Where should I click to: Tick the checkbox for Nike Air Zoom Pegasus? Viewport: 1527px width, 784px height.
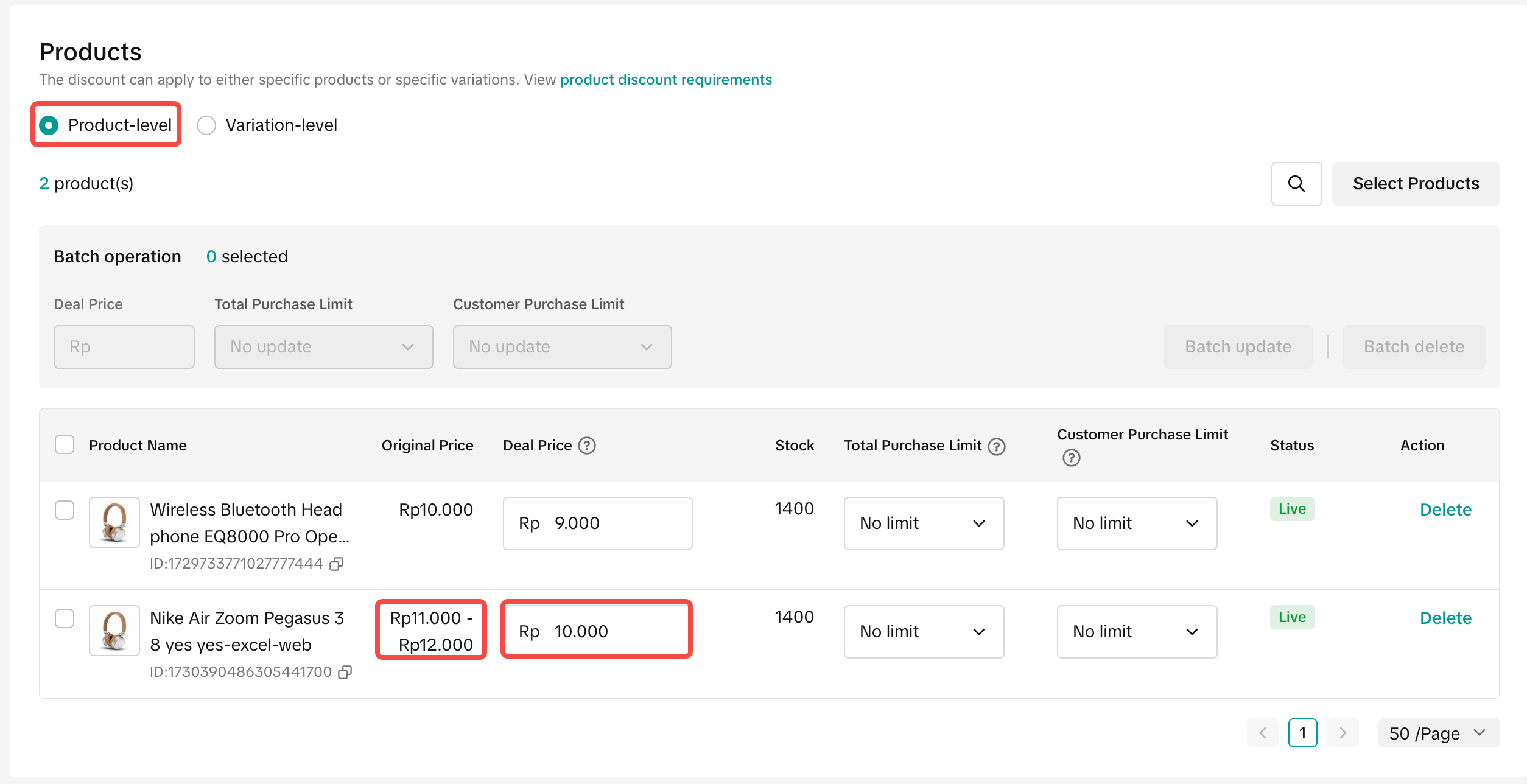point(65,618)
